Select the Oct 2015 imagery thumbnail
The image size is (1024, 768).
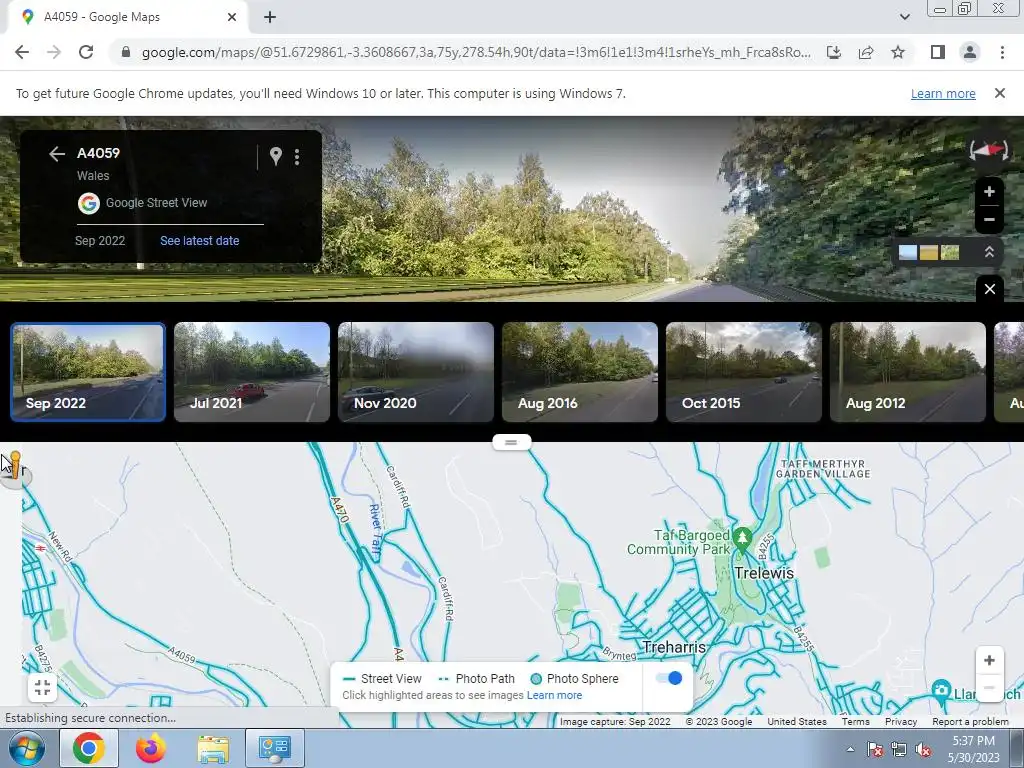744,372
